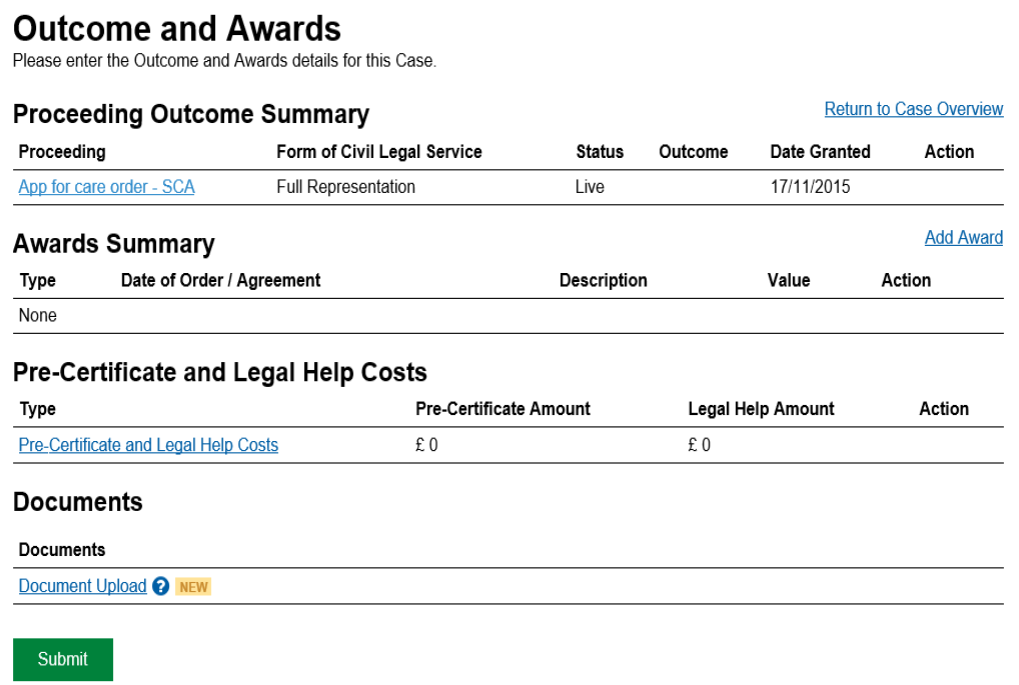Select the £ 0 Pre-Certificate Amount value
This screenshot has width=1019, height=685.
coord(426,445)
